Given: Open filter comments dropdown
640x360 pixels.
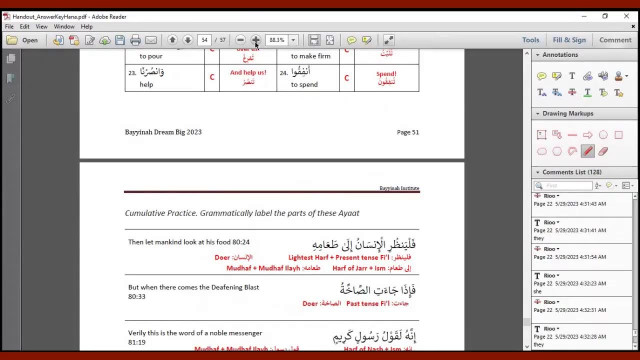Looking at the screenshot, I should [x=611, y=186].
